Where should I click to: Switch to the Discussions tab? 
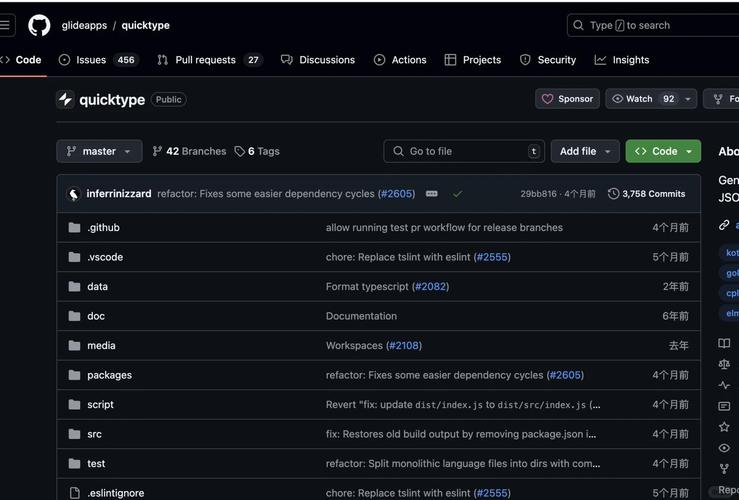318,60
